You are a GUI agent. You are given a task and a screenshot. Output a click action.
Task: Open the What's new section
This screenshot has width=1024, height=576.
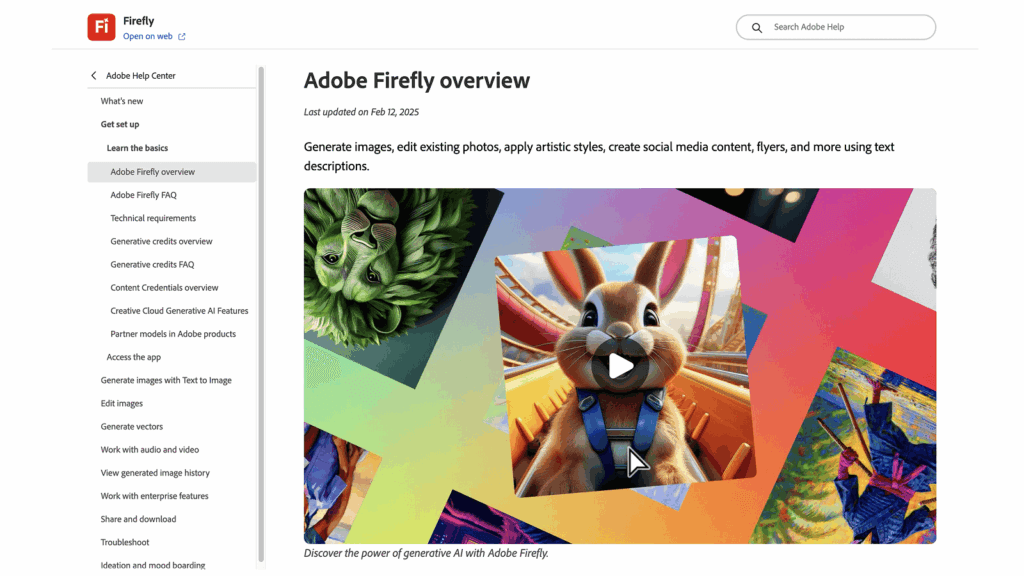click(121, 101)
